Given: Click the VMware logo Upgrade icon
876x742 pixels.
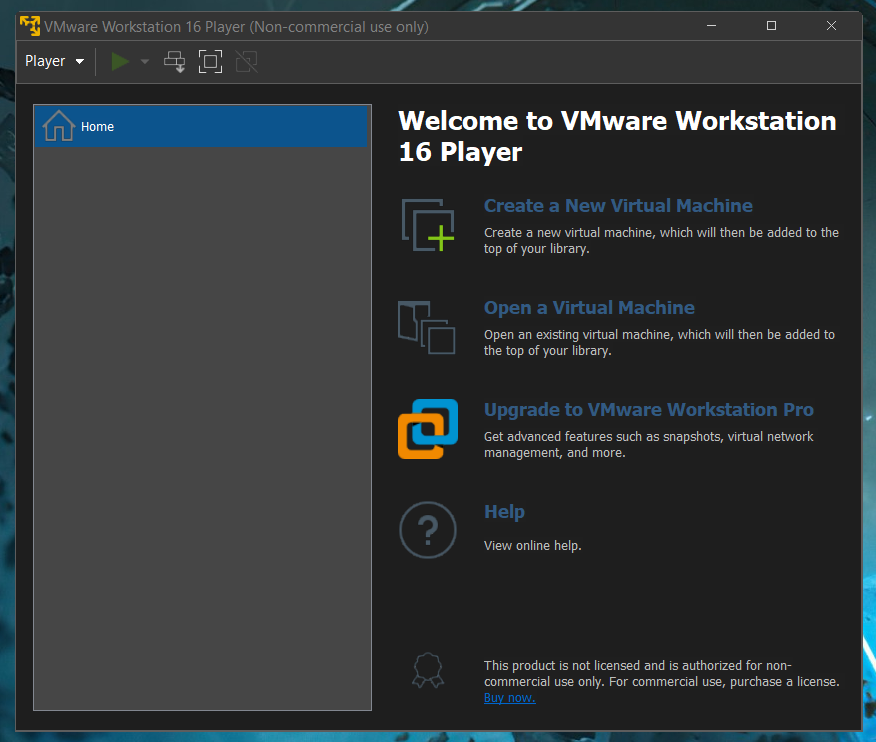Looking at the screenshot, I should point(428,429).
